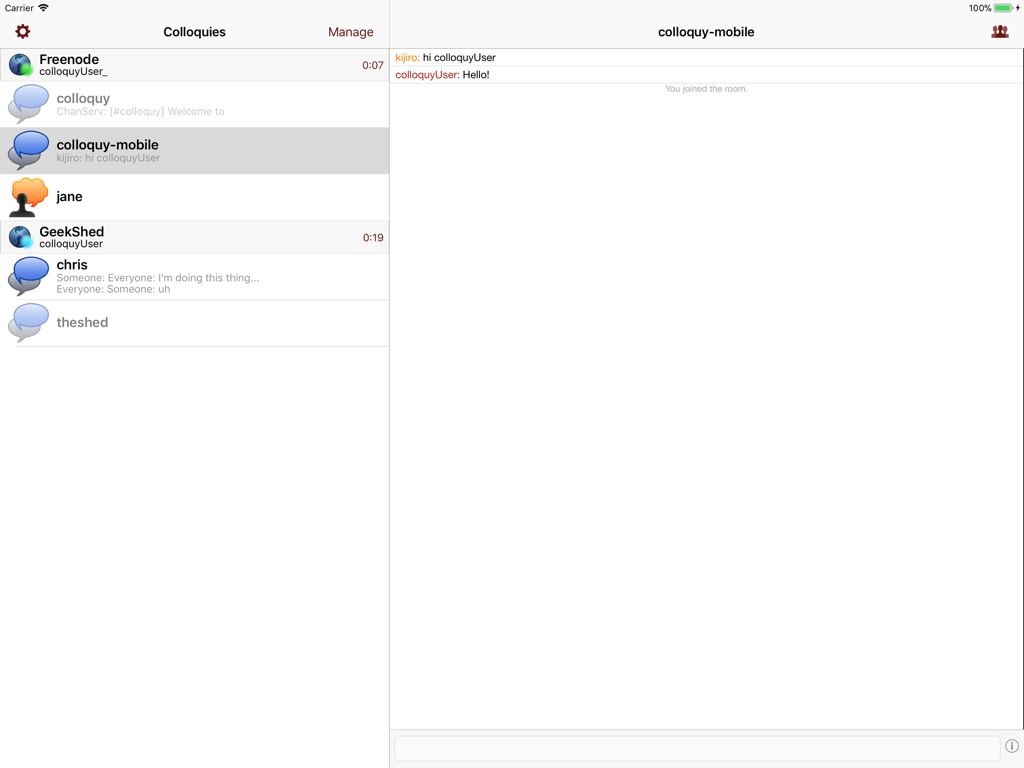Click the Wi-Fi status bar icon

click(43, 8)
